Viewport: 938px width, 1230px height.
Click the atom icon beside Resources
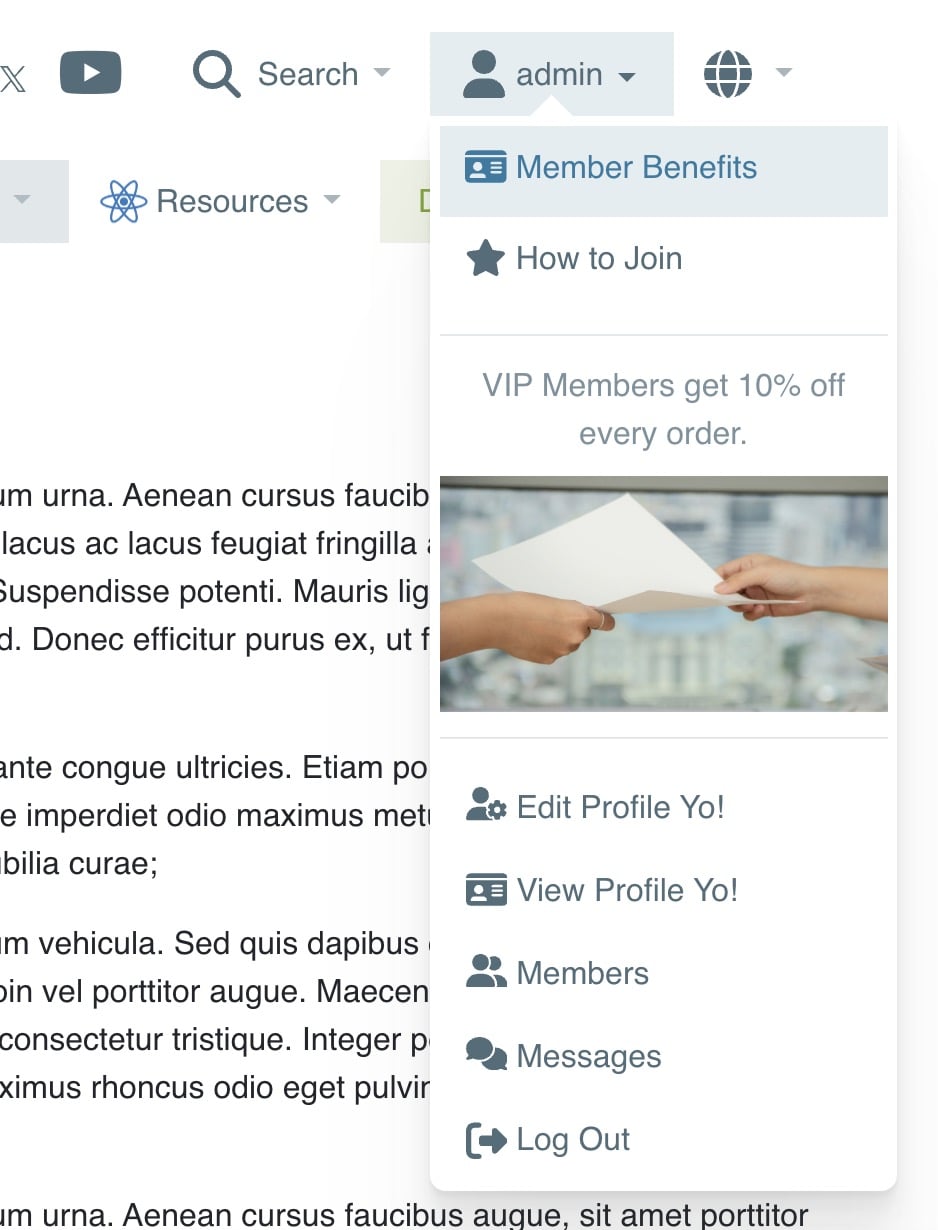[x=123, y=201]
